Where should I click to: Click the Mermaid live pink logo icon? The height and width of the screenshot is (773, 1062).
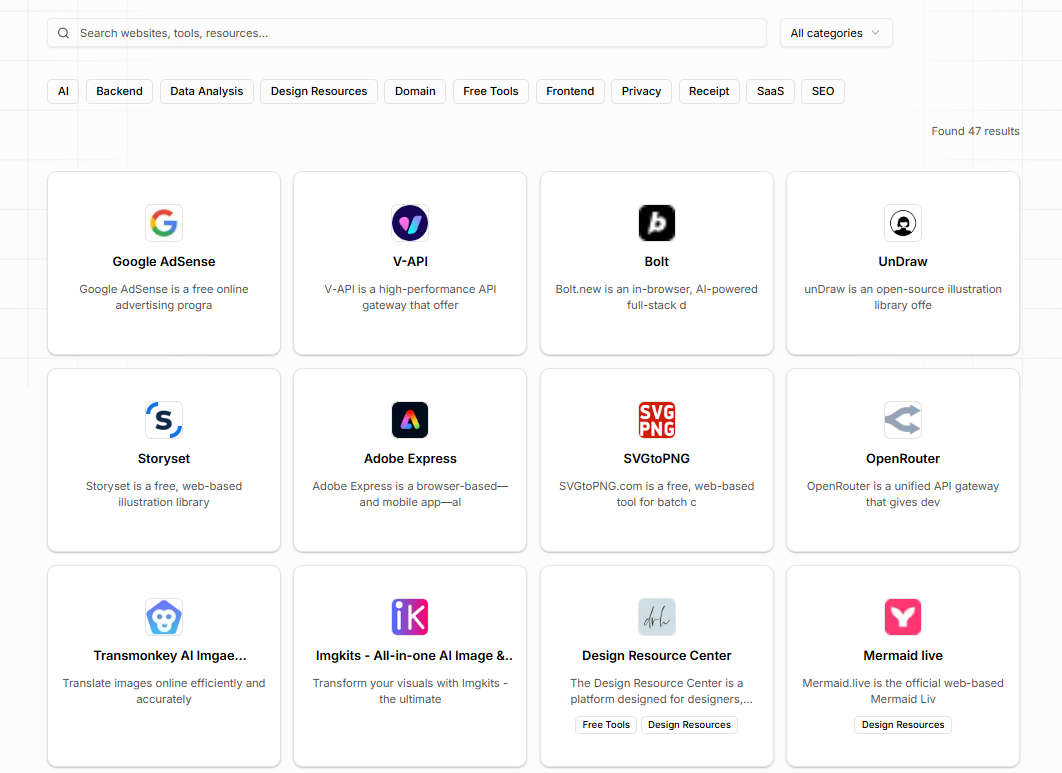pyautogui.click(x=903, y=617)
